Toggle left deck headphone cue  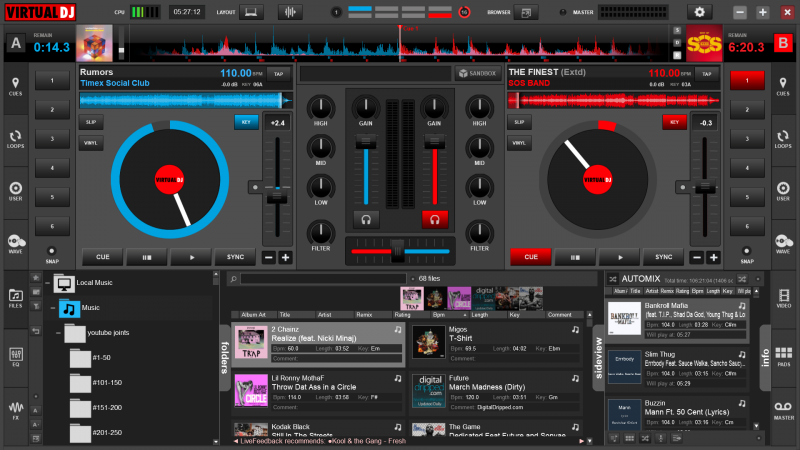(366, 220)
